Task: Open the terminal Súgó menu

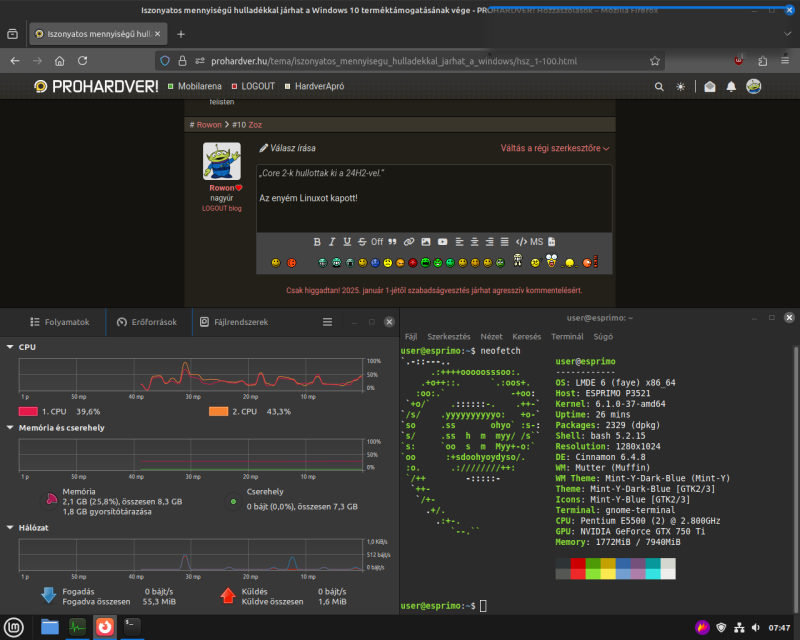Action: coord(603,336)
